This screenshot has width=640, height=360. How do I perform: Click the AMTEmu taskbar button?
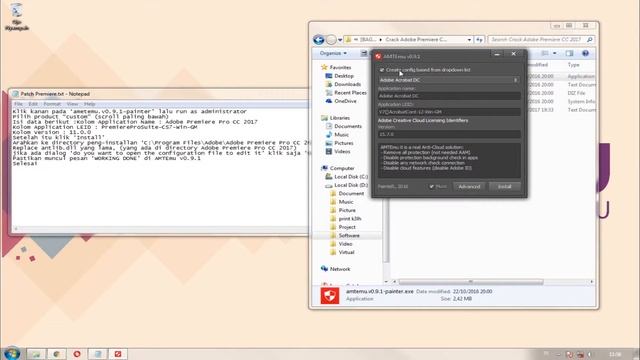[x=118, y=354]
